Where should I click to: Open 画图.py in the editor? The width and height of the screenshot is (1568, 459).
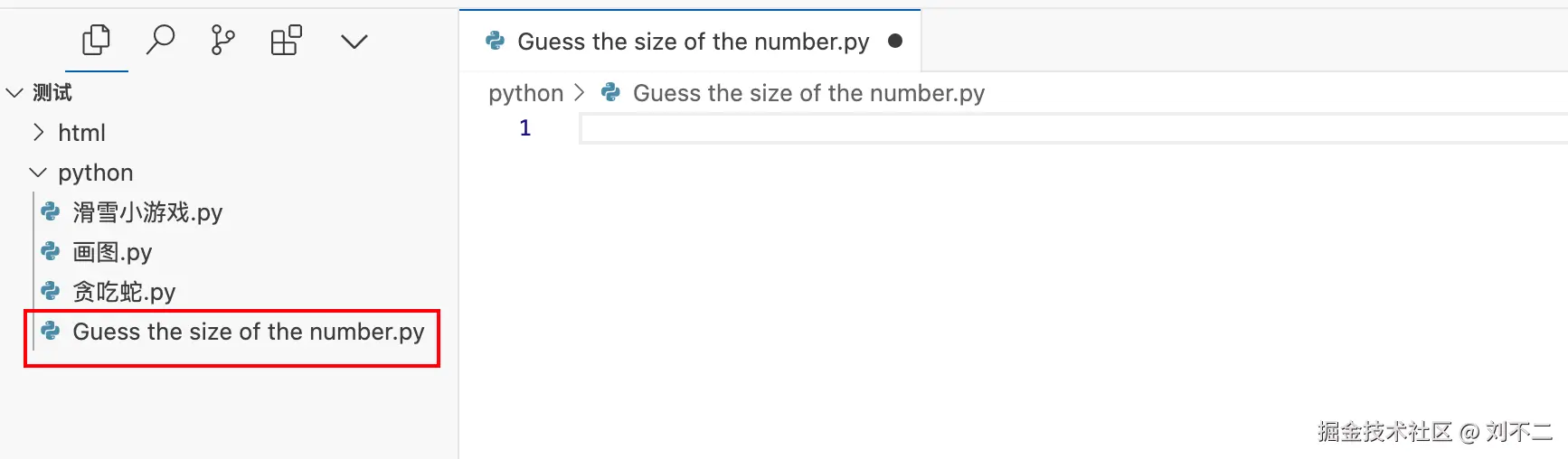pos(112,252)
